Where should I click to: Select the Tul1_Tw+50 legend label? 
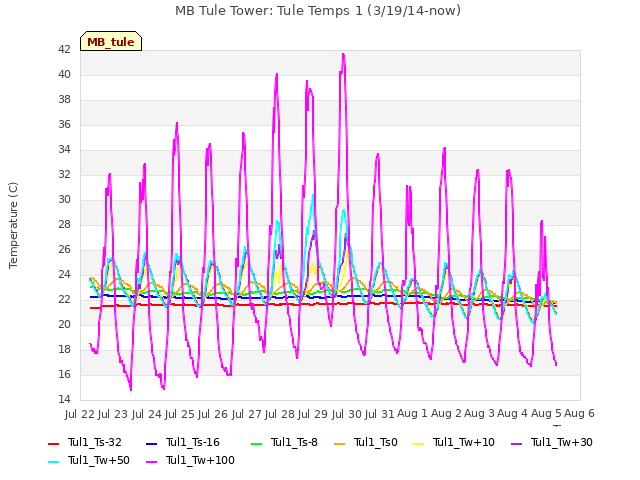99,460
